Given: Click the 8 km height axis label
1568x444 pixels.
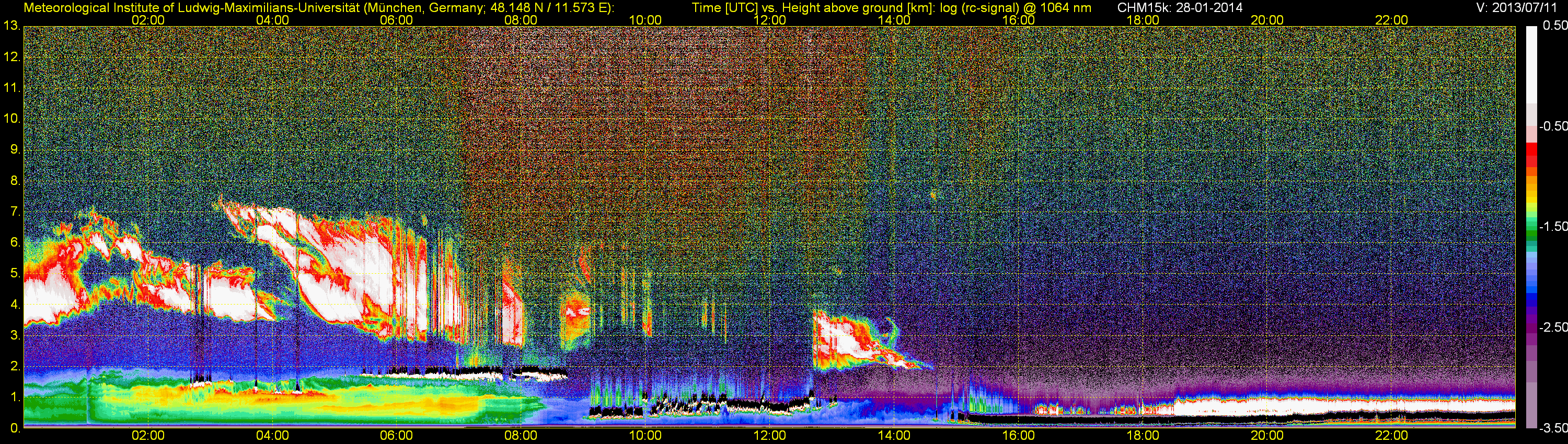Looking at the screenshot, I should click(15, 181).
